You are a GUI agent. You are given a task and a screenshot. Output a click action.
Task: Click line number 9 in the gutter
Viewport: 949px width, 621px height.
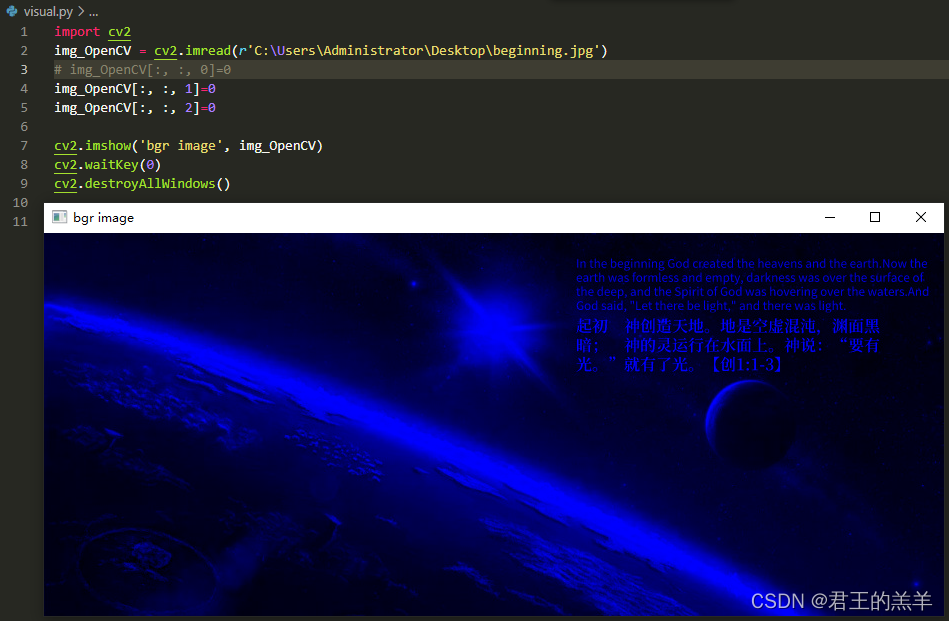24,183
